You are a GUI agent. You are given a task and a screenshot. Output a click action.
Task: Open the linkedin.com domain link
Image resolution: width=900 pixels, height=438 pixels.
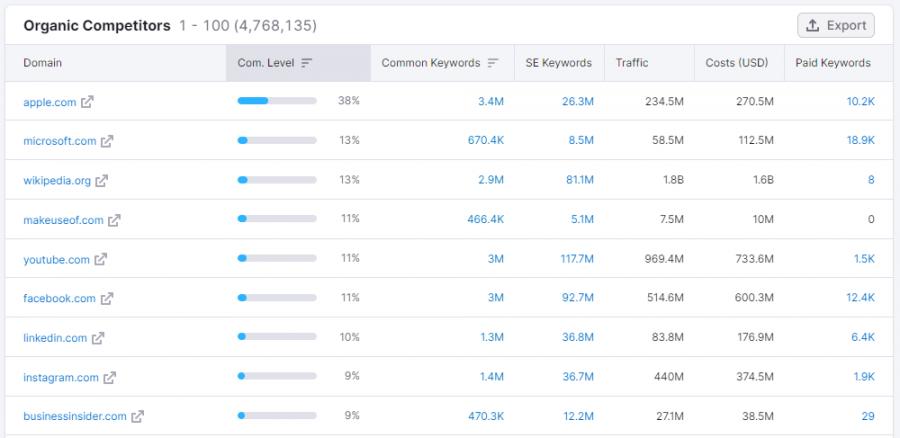tap(55, 338)
